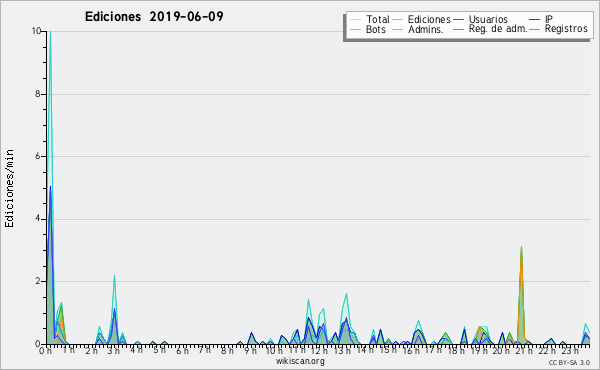Click the "9 h" x-axis label
This screenshot has height=370, width=600.
point(250,350)
